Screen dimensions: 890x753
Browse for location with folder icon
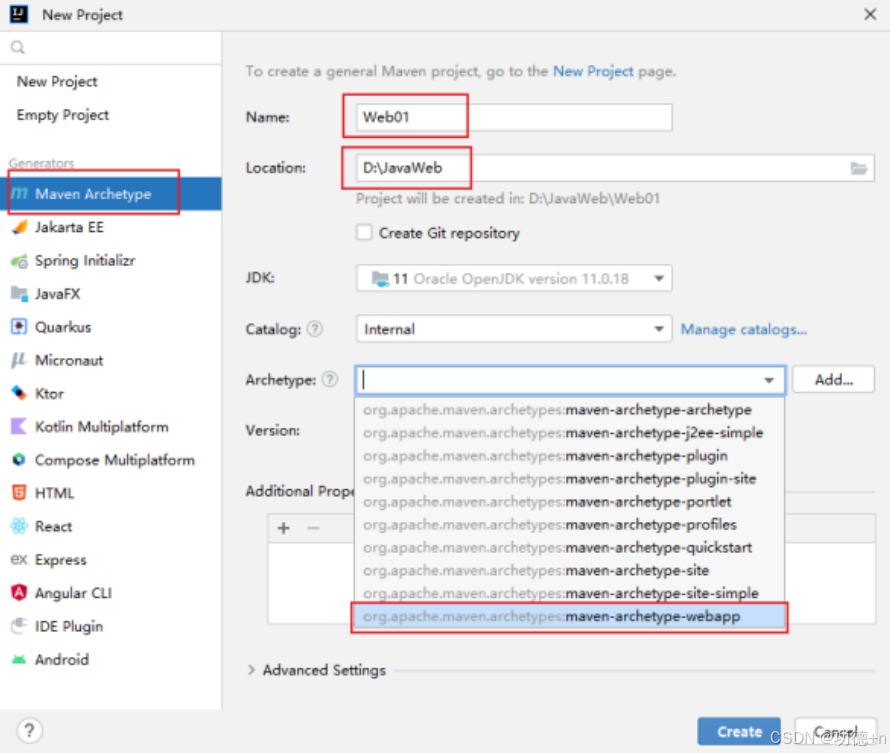pyautogui.click(x=858, y=168)
